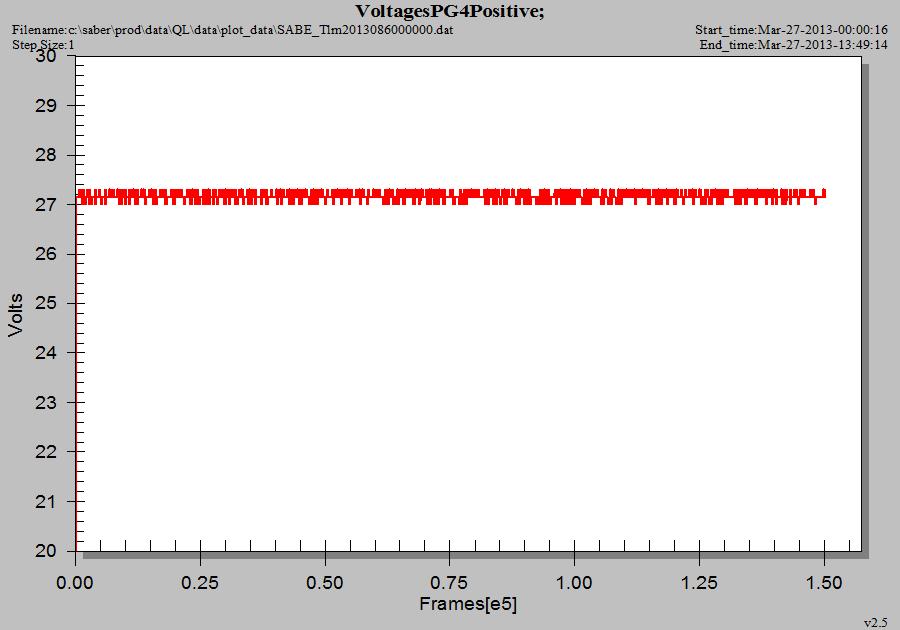900x630 pixels.
Task: Click the "Step Size:1" label
Action: click(x=43, y=45)
